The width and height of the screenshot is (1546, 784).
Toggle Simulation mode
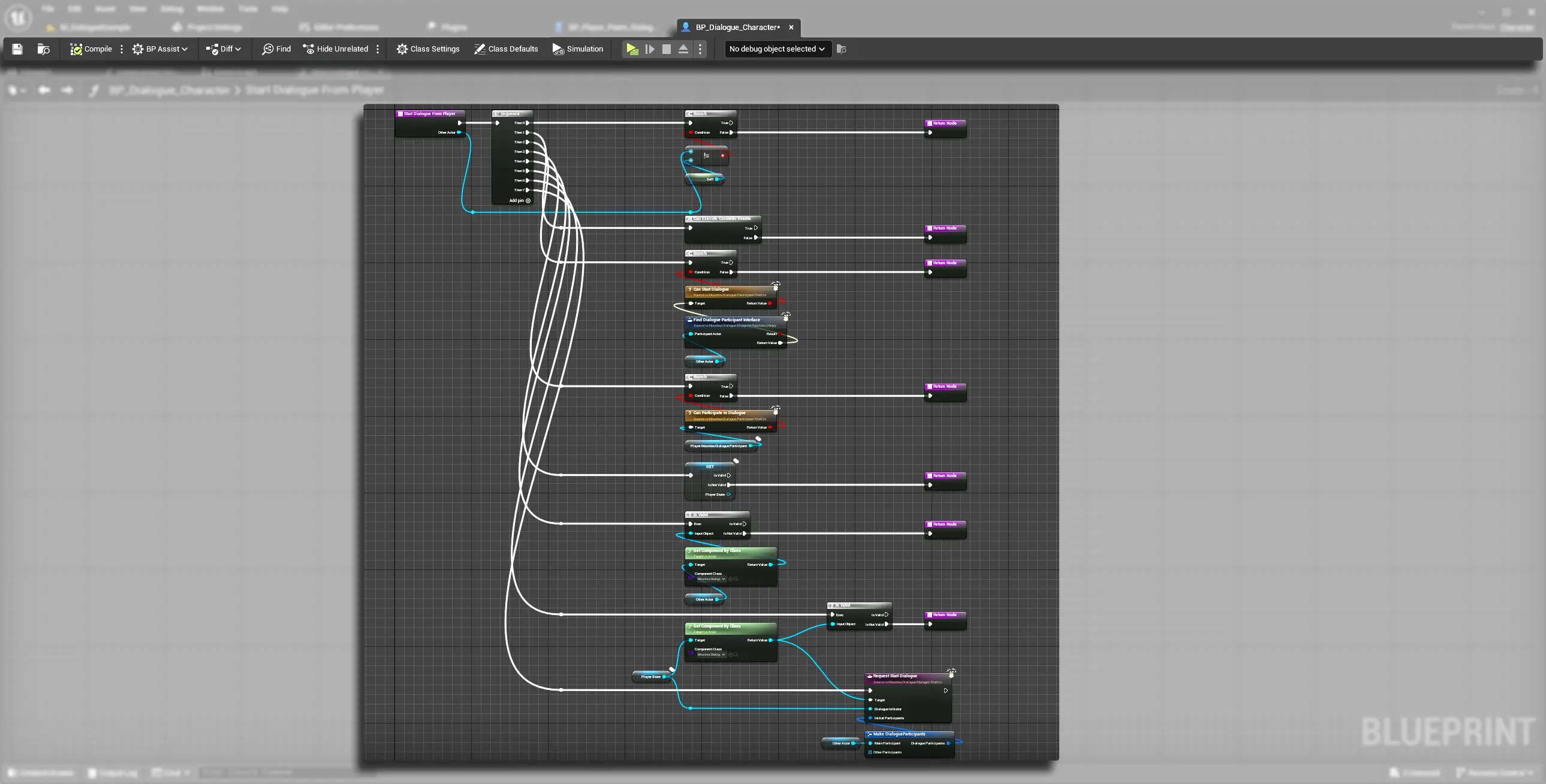pyautogui.click(x=577, y=49)
